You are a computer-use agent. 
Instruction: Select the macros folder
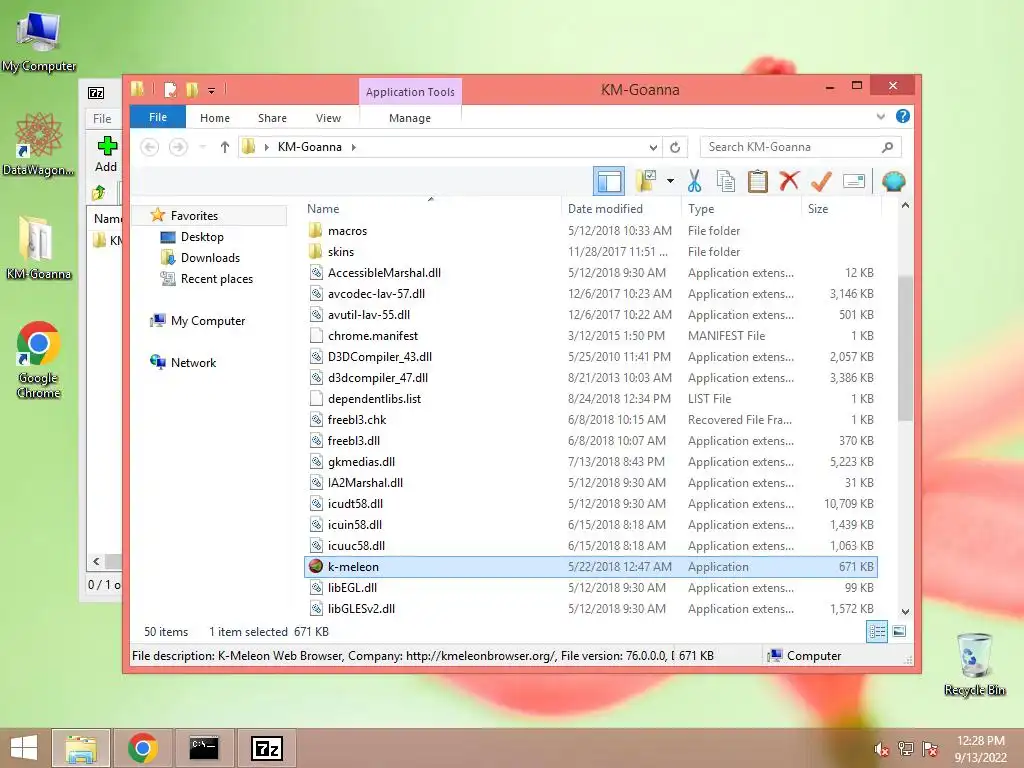pos(590,231)
